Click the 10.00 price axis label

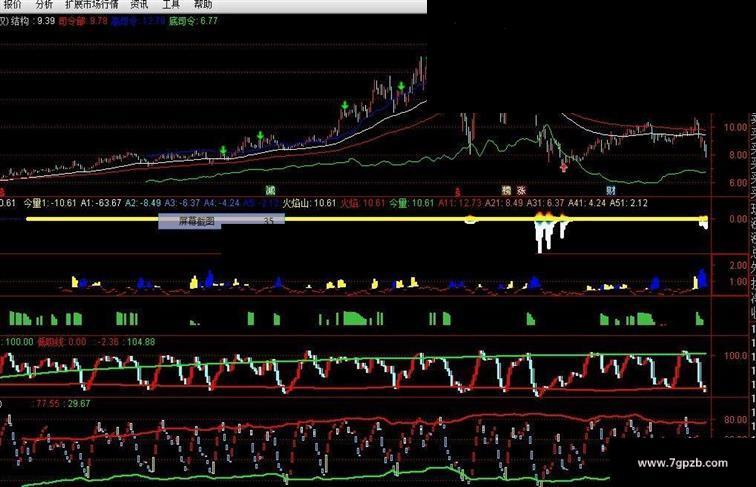tap(735, 127)
